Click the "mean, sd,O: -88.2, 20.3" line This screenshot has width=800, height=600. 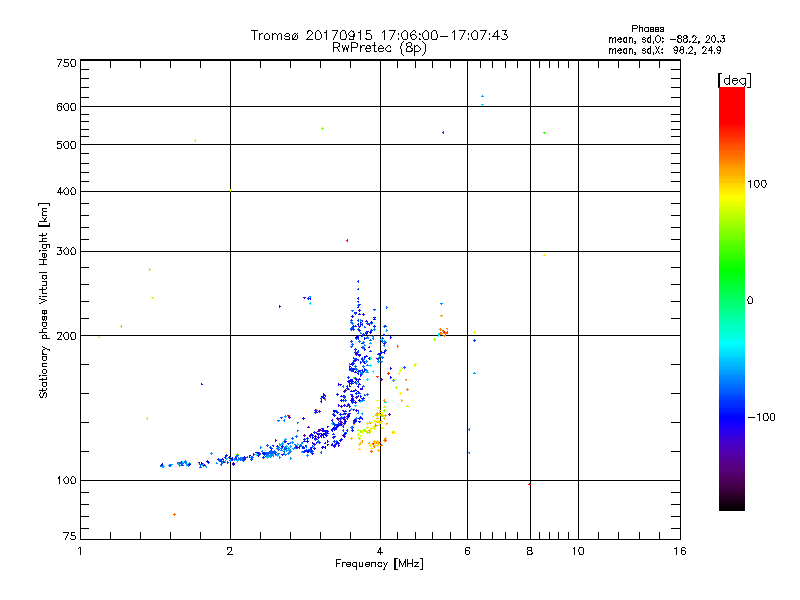coord(666,39)
